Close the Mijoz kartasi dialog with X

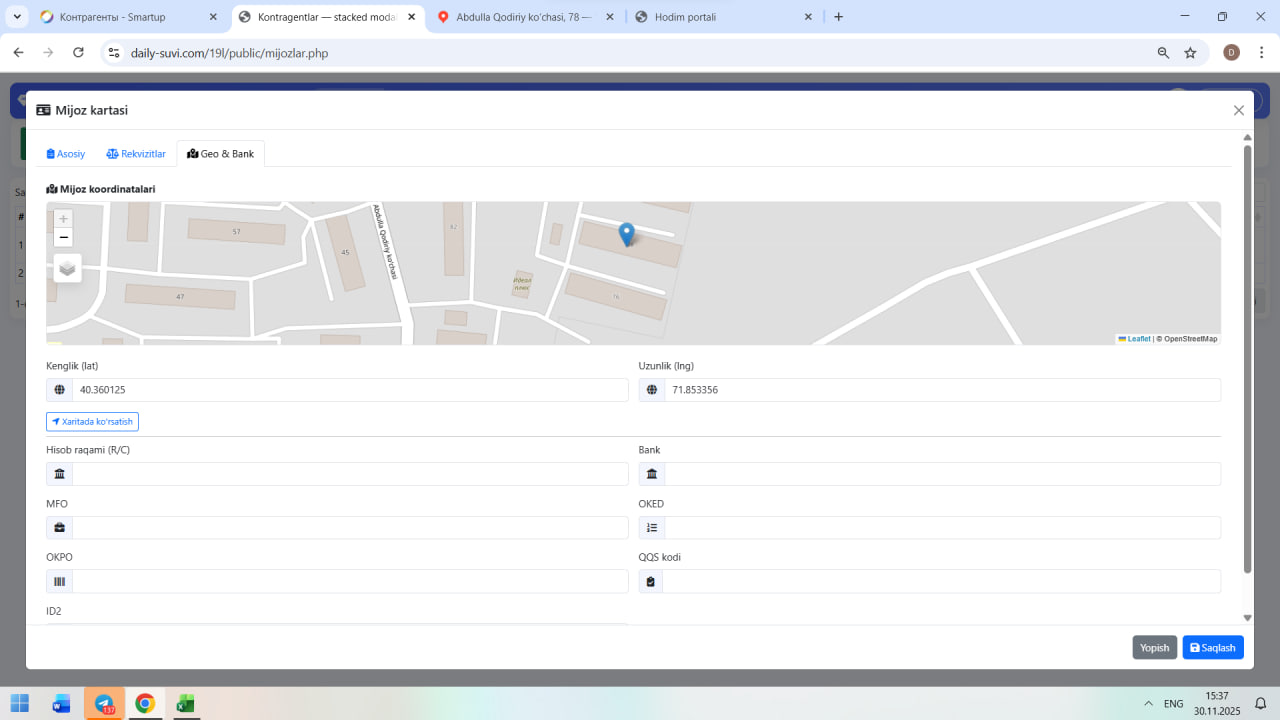point(1239,111)
